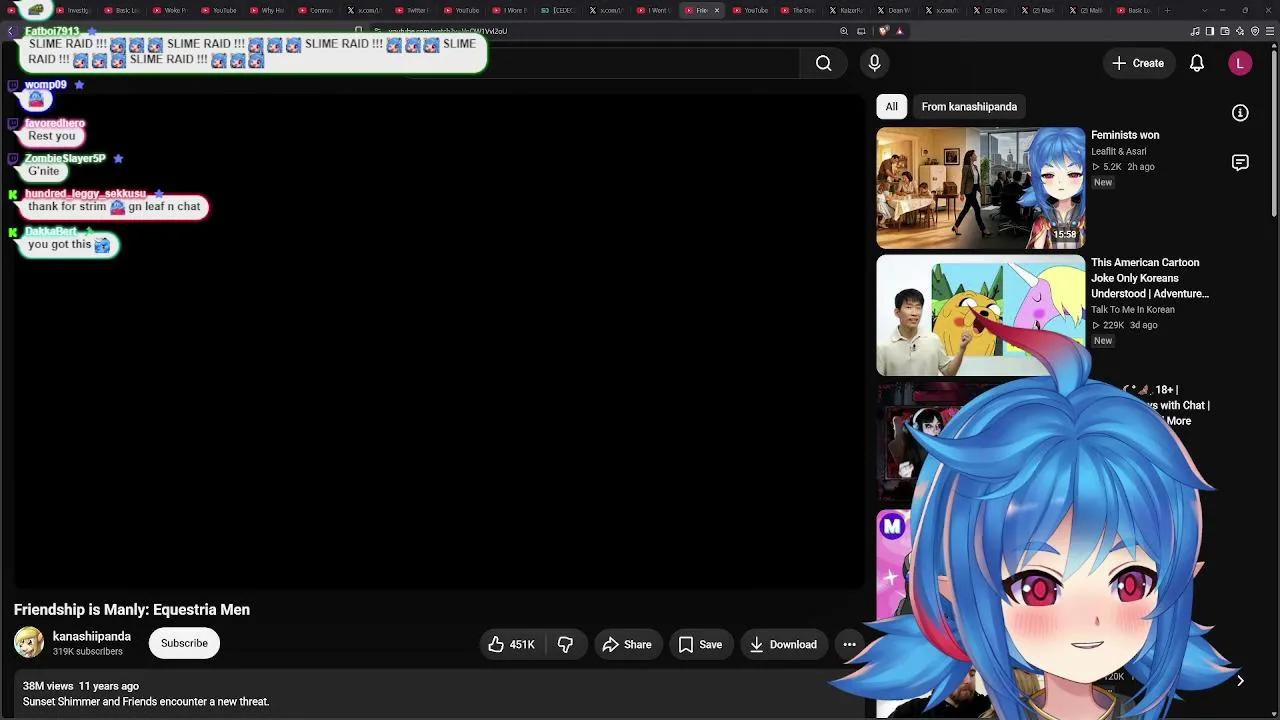Click chat message you got this
This screenshot has height=720, width=1280.
tap(68, 245)
